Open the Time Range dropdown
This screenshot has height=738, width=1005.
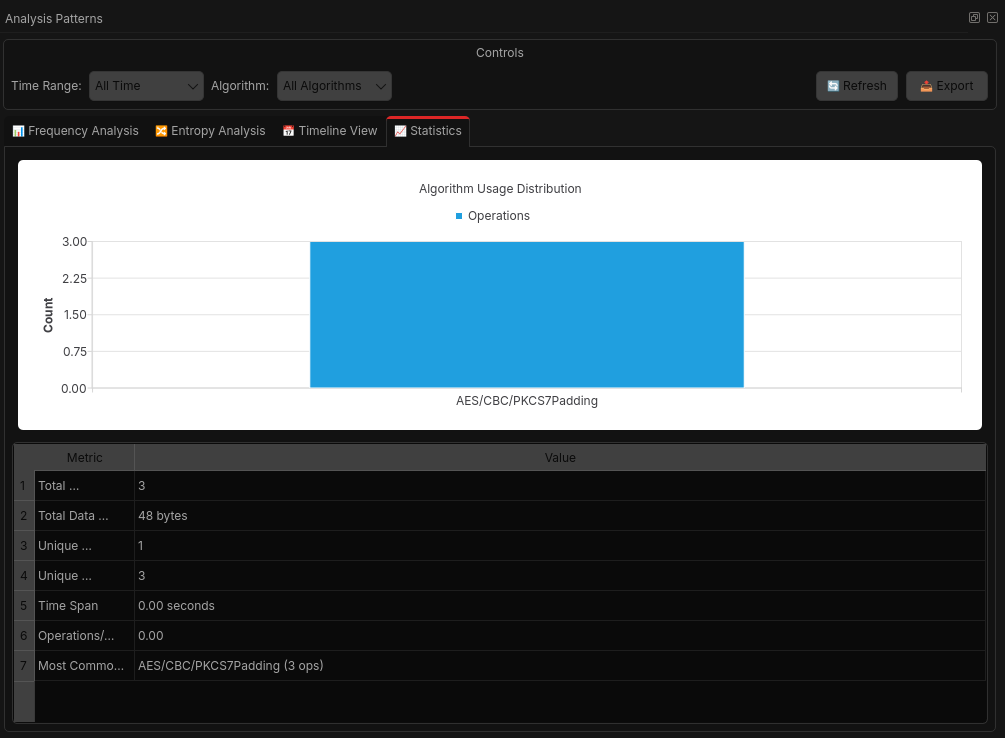click(146, 86)
